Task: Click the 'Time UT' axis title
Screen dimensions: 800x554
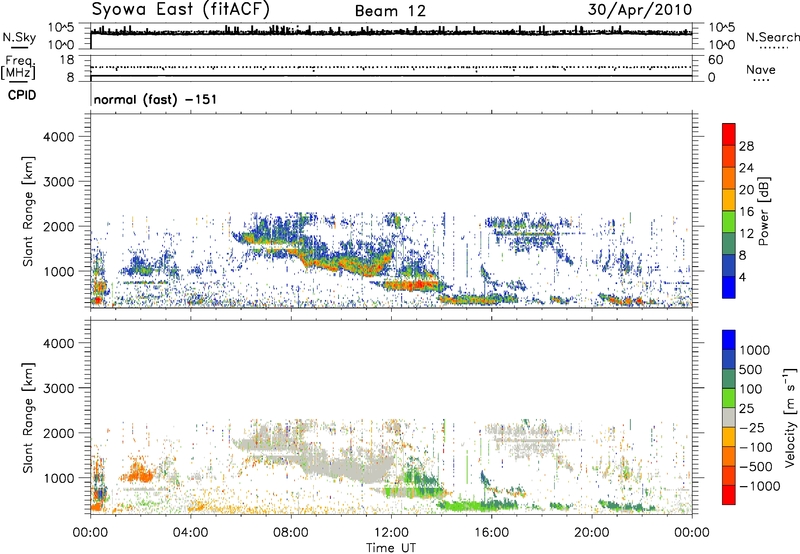Action: [391, 548]
